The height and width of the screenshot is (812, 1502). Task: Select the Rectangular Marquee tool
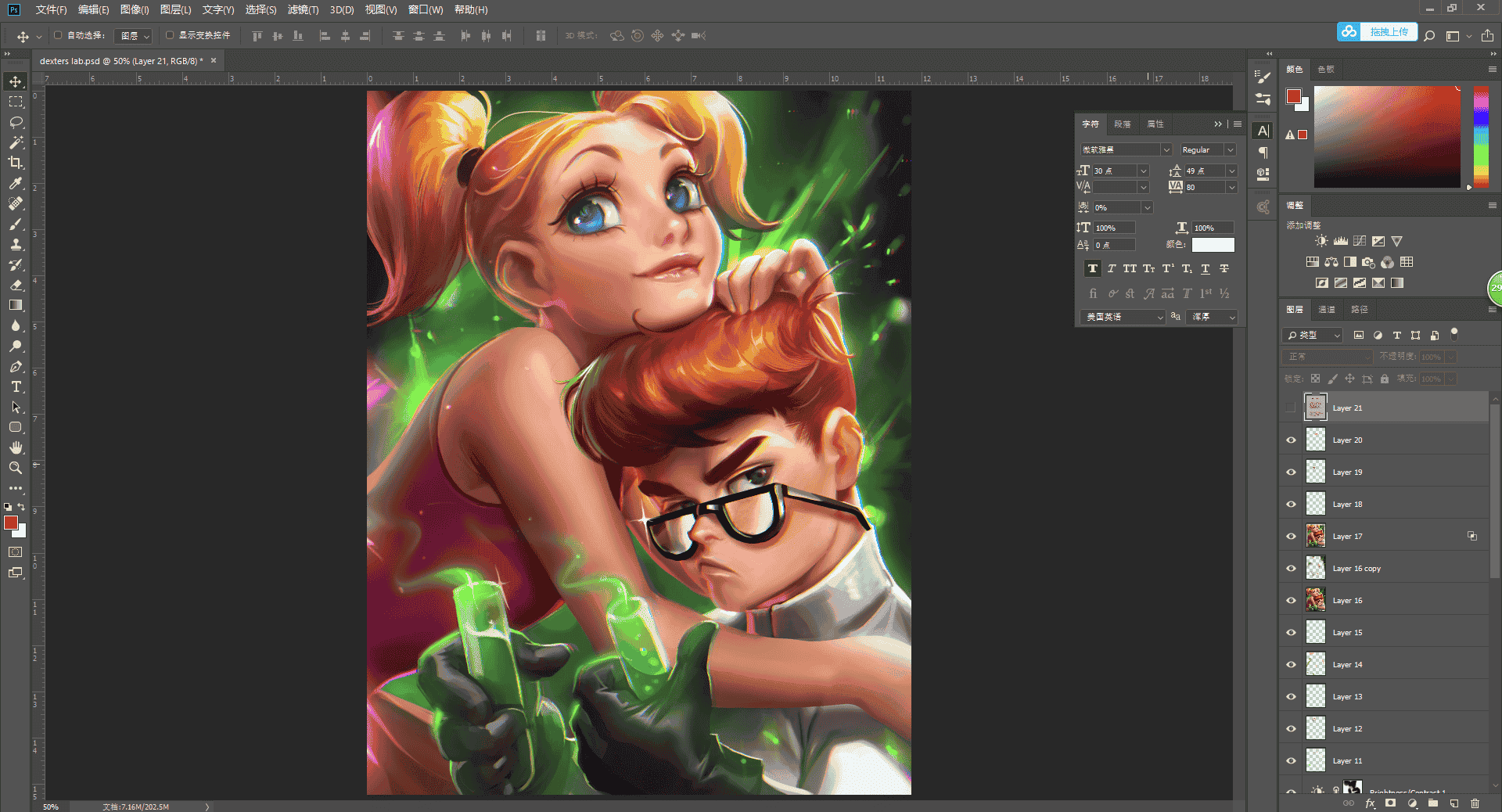click(16, 102)
